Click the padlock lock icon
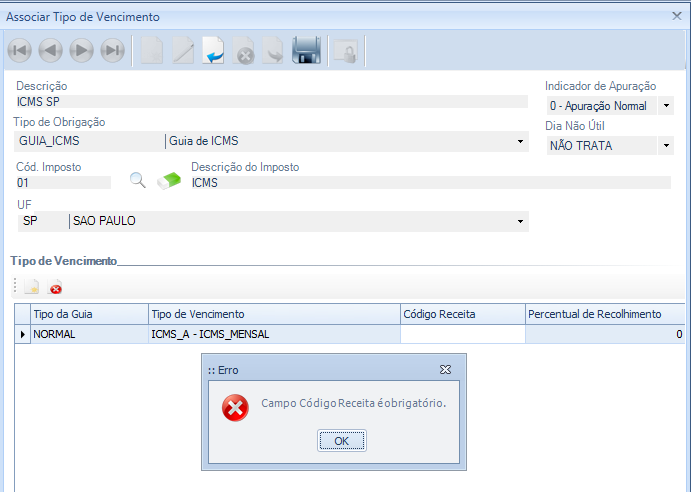Image resolution: width=691 pixels, height=492 pixels. tap(346, 52)
